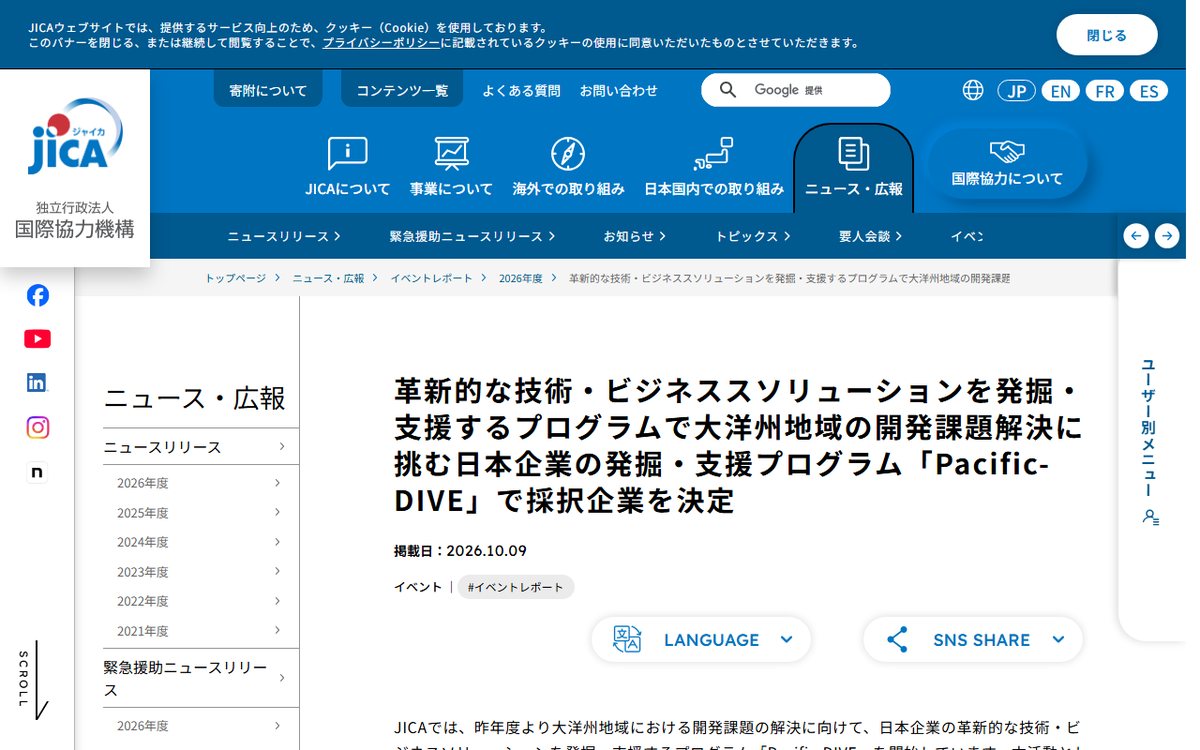1200x750 pixels.
Task: Close the cookie banner with 閉じる
Action: (x=1107, y=35)
